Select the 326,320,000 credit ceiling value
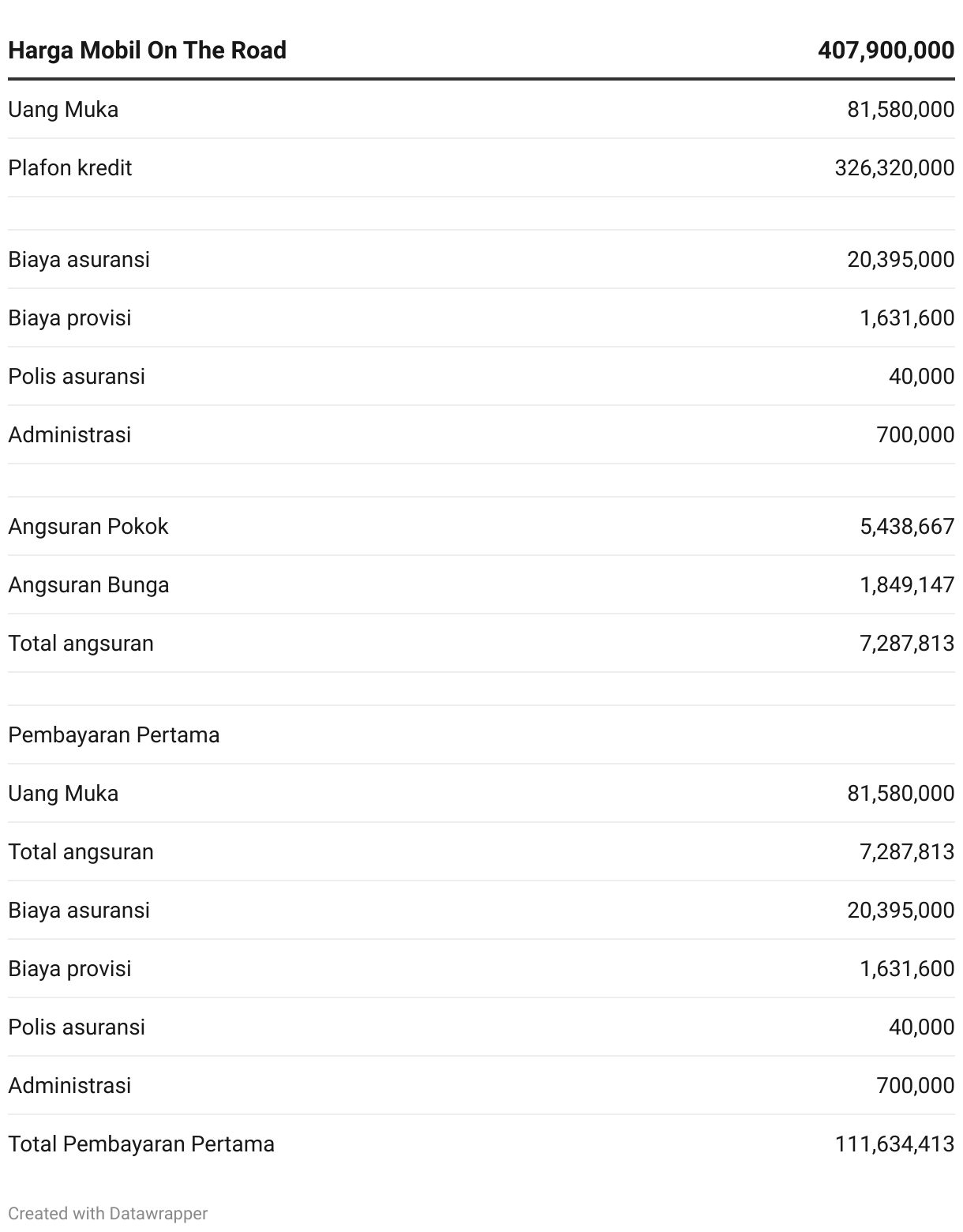Image resolution: width=963 pixels, height=1232 pixels. [894, 168]
